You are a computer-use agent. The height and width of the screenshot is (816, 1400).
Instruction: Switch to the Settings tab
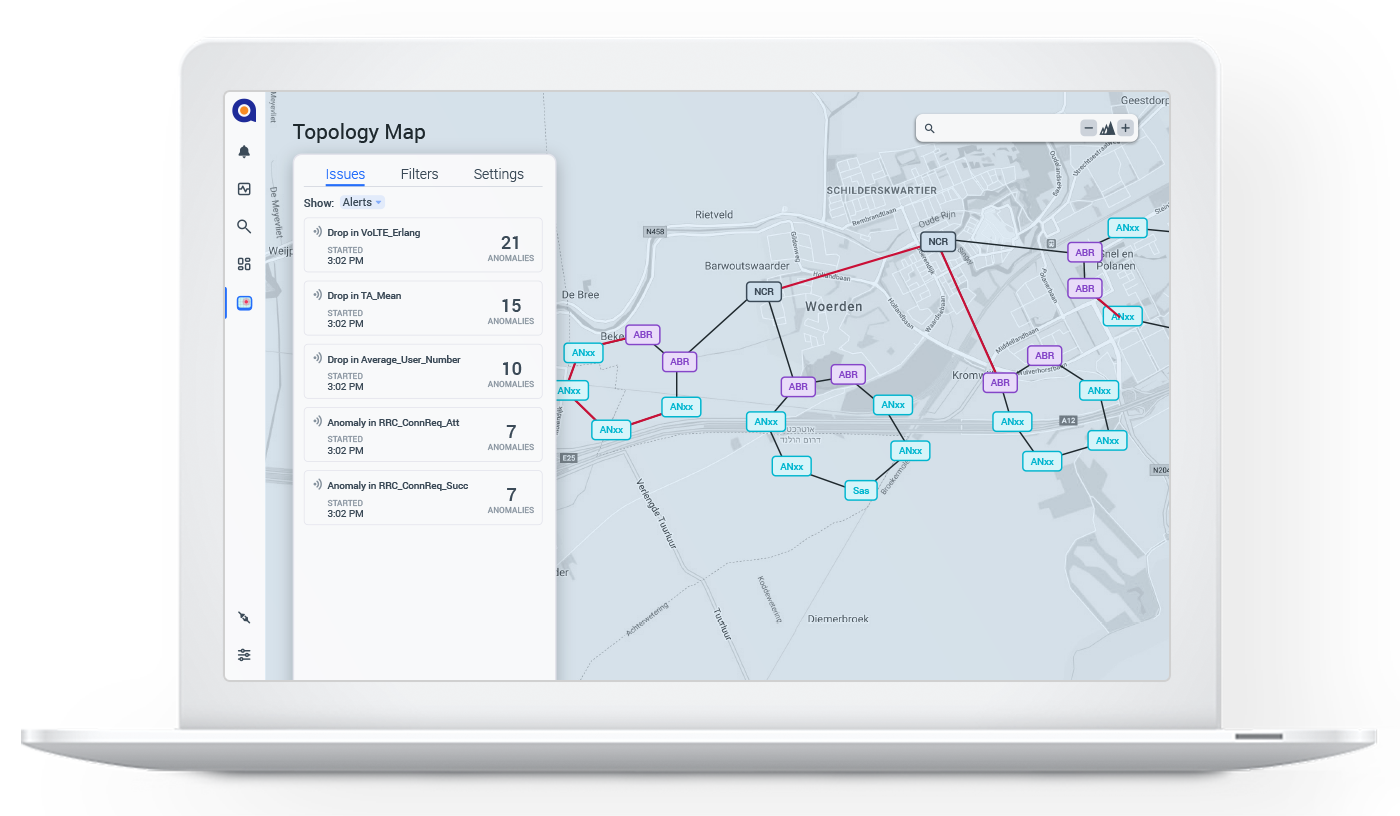(498, 174)
